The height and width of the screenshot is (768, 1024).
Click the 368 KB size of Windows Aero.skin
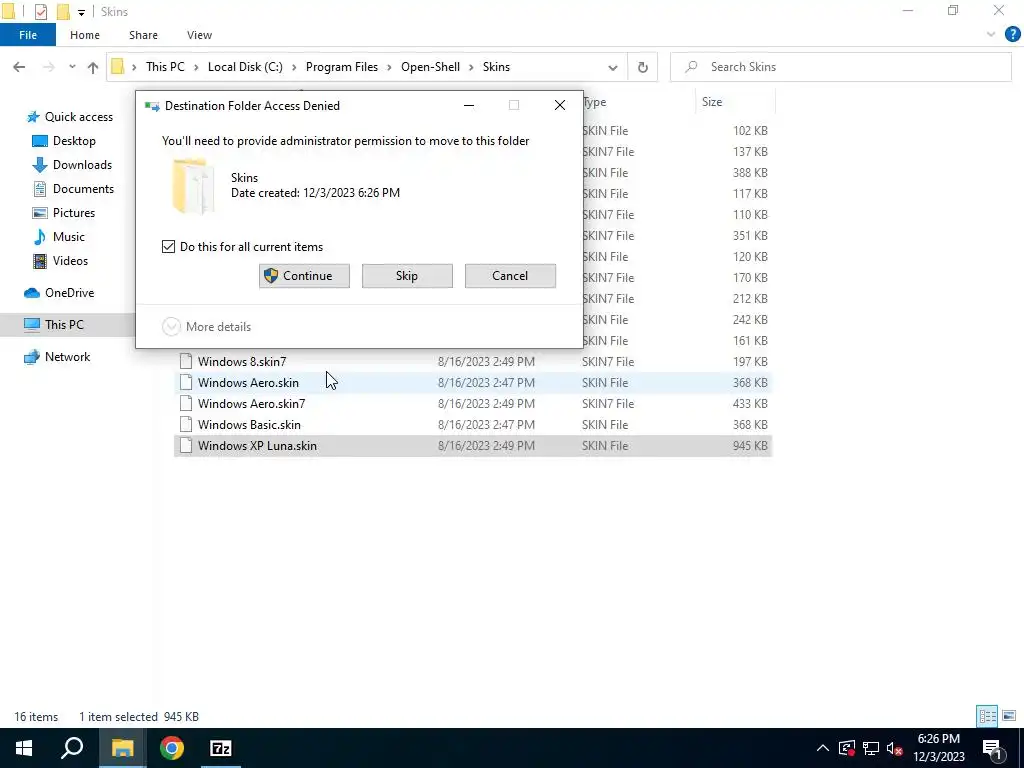pos(750,383)
